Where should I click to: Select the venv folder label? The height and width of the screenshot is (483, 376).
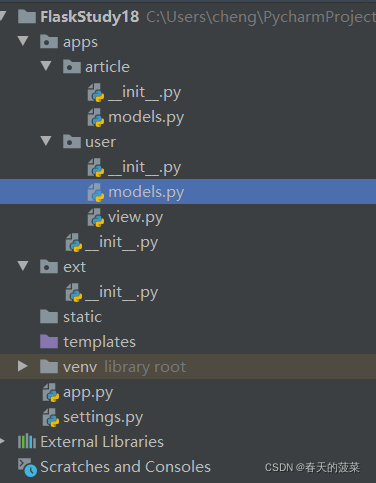tap(80, 367)
